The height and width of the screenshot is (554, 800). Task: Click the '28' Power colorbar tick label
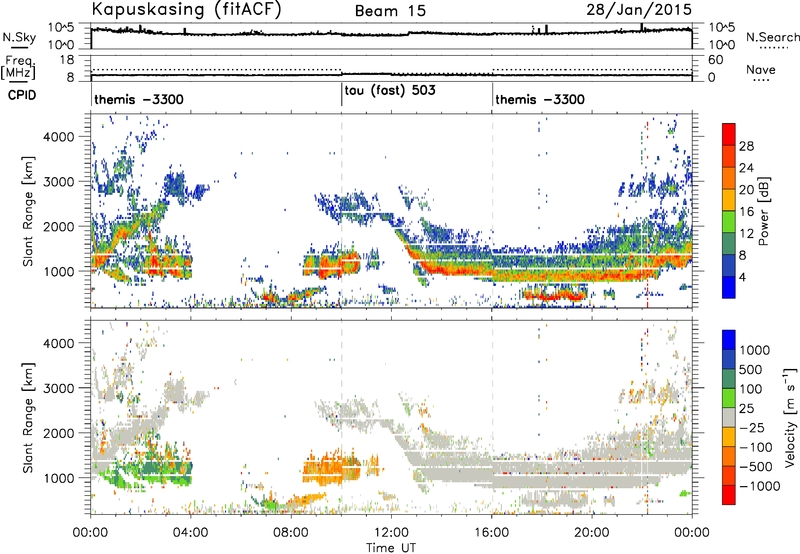pyautogui.click(x=746, y=146)
